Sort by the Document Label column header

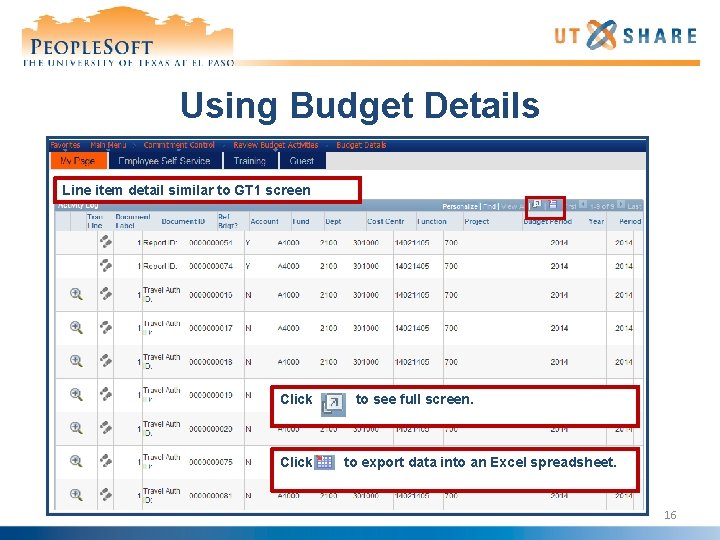[133, 221]
